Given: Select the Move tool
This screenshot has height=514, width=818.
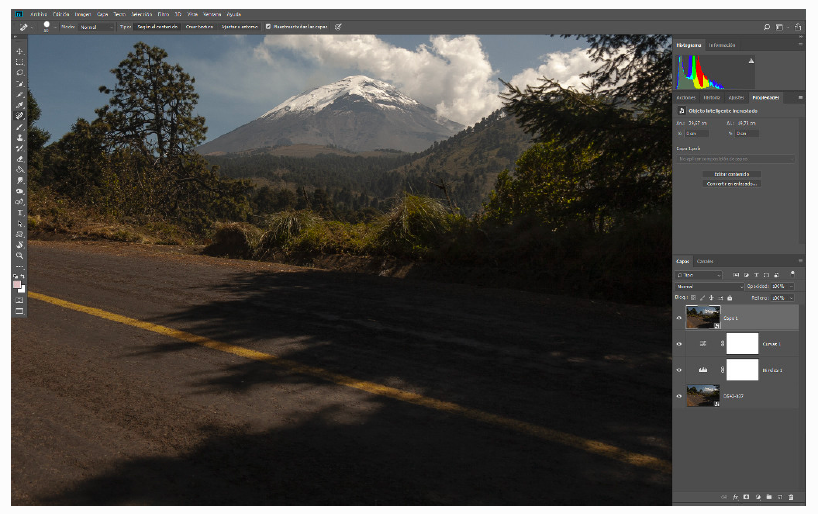Looking at the screenshot, I should tap(19, 51).
